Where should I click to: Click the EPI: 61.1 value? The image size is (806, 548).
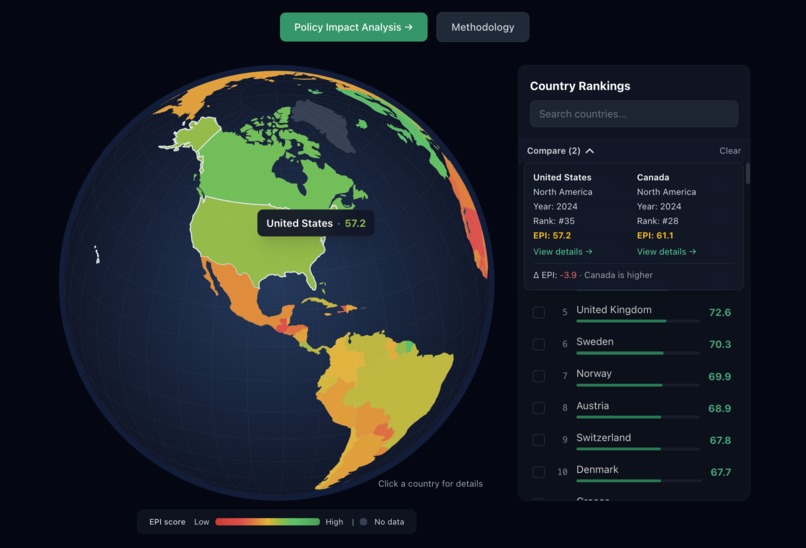(x=655, y=235)
